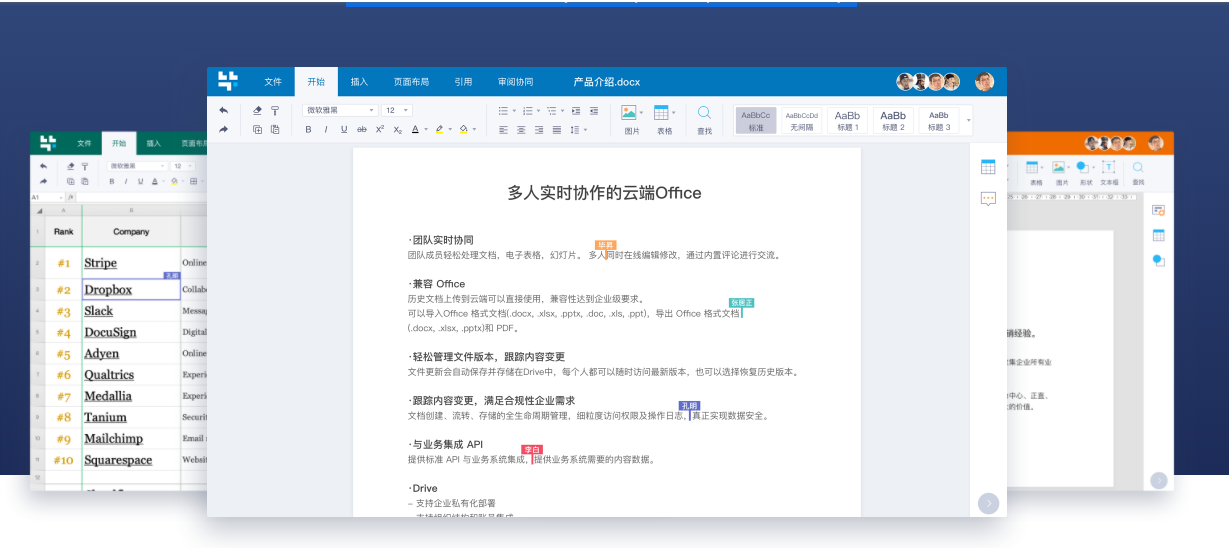This screenshot has height=548, width=1229.
Task: Open font size 12 dropdown in document editor
Action: pyautogui.click(x=397, y=110)
